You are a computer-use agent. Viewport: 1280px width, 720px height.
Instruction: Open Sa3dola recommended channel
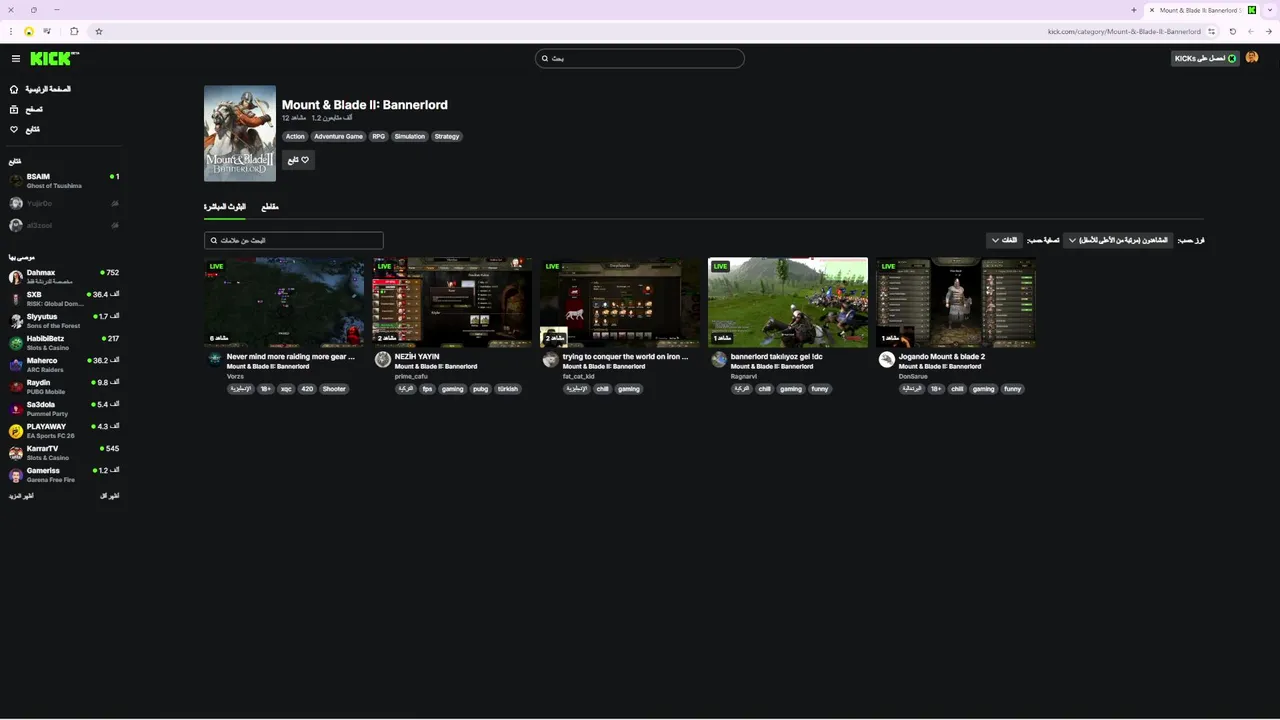pos(64,408)
